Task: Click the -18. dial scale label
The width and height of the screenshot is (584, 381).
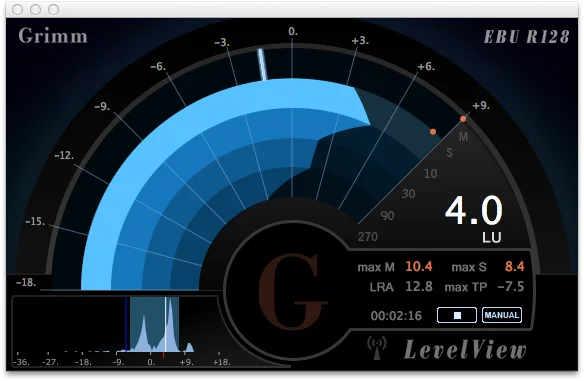Action: point(26,282)
